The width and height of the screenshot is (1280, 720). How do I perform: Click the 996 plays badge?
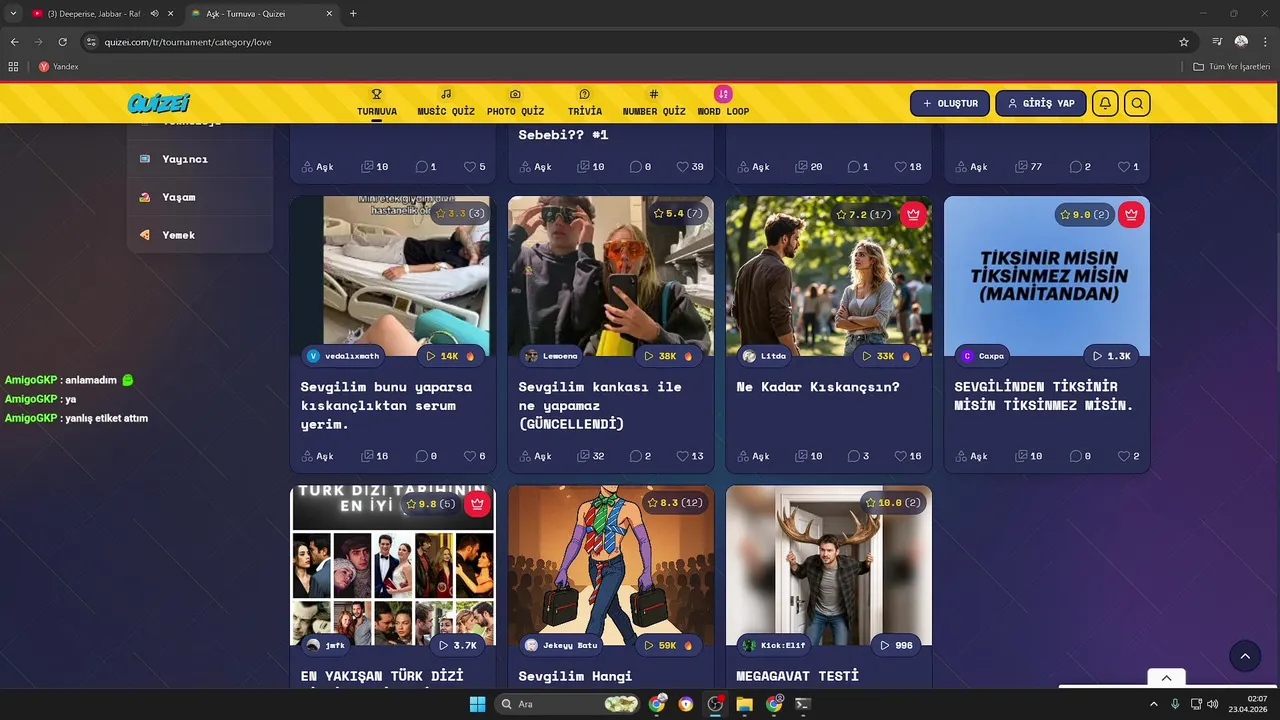pos(896,645)
